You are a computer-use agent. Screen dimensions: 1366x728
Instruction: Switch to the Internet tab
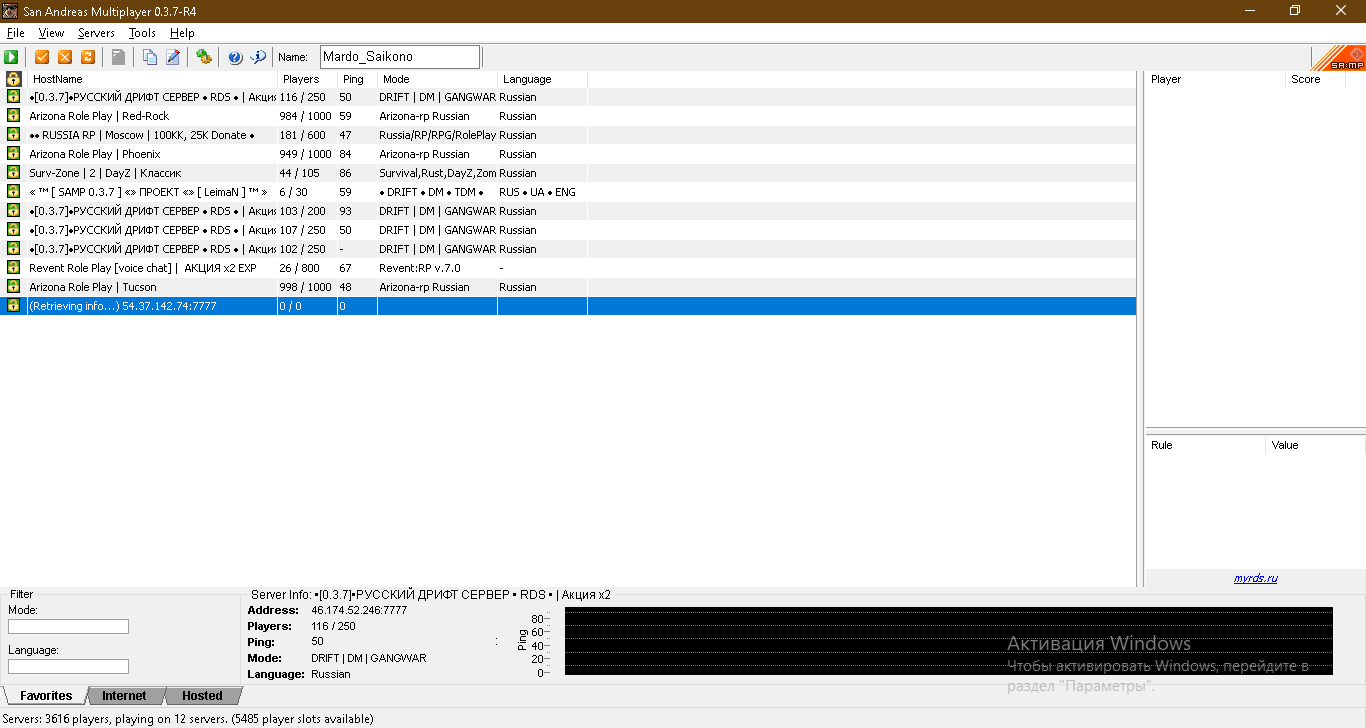pyautogui.click(x=124, y=696)
